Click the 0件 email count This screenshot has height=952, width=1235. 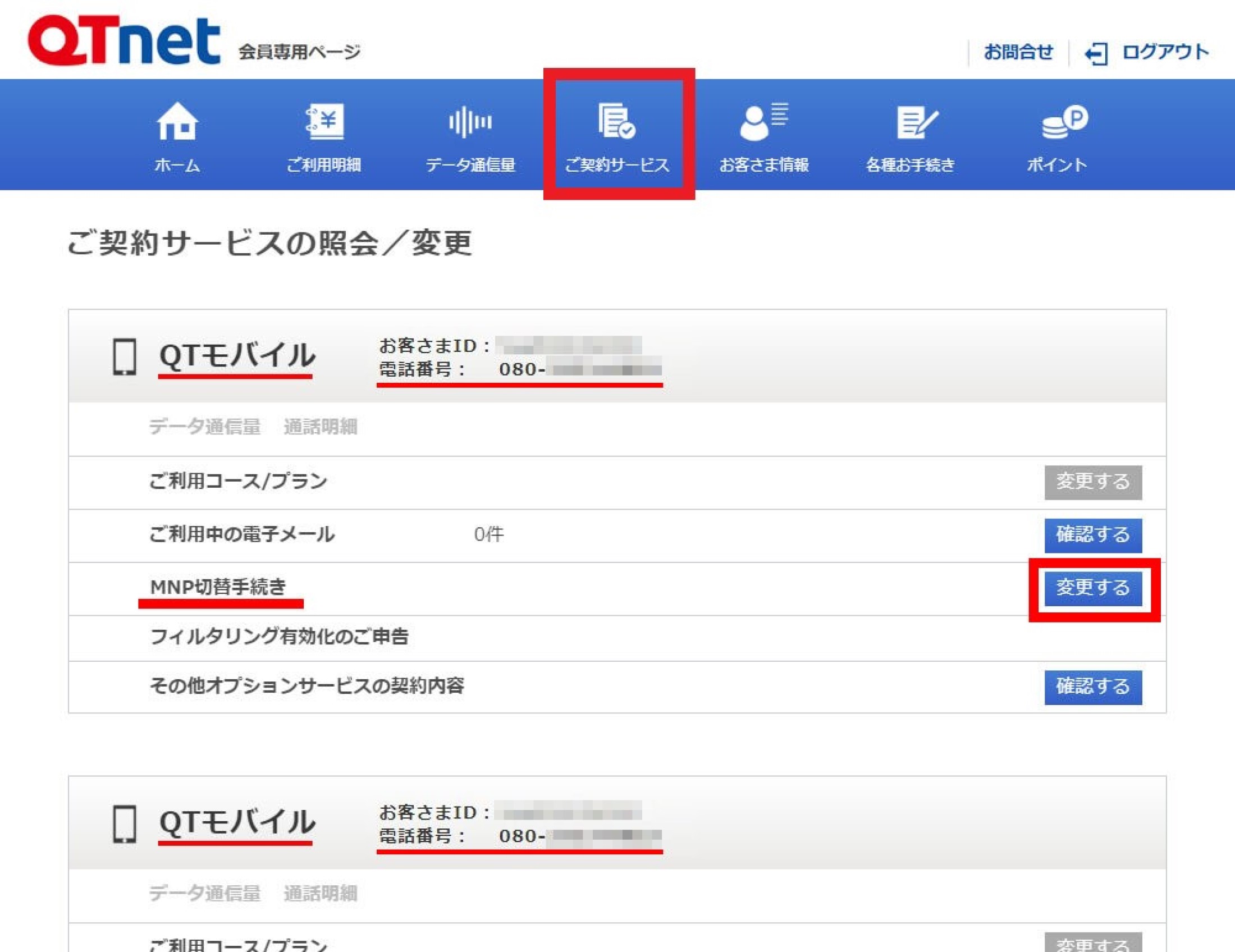pyautogui.click(x=488, y=535)
